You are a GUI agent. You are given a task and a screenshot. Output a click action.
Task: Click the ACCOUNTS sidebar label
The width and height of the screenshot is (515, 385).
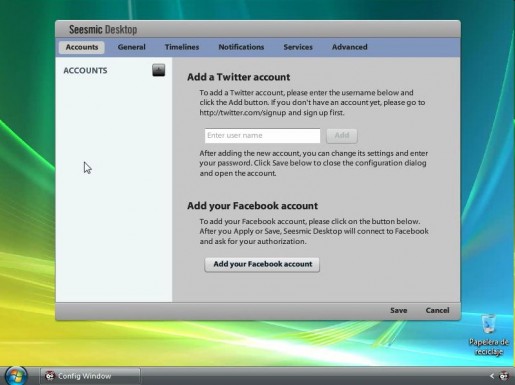coord(85,71)
